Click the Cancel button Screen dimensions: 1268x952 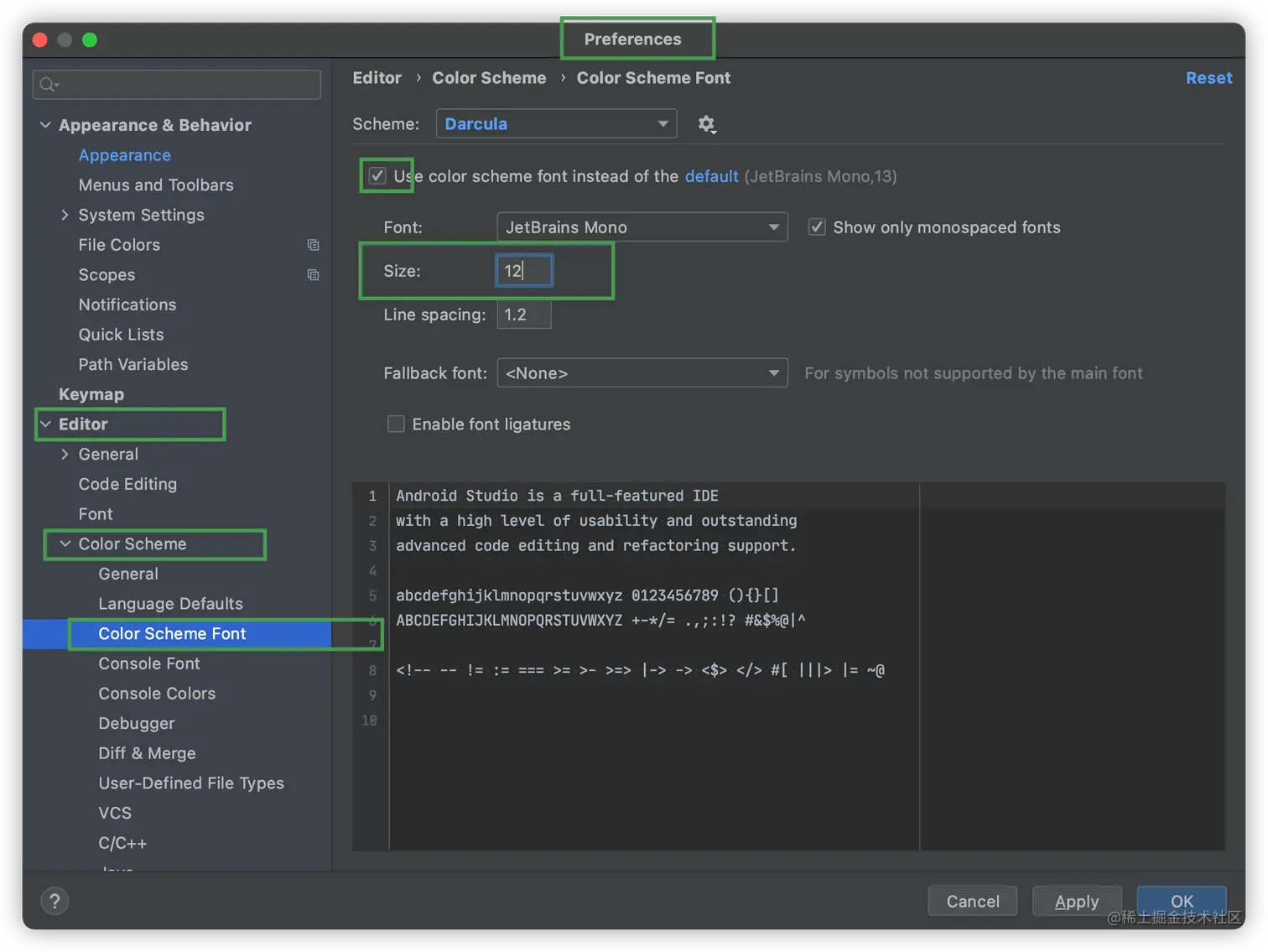coord(973,901)
